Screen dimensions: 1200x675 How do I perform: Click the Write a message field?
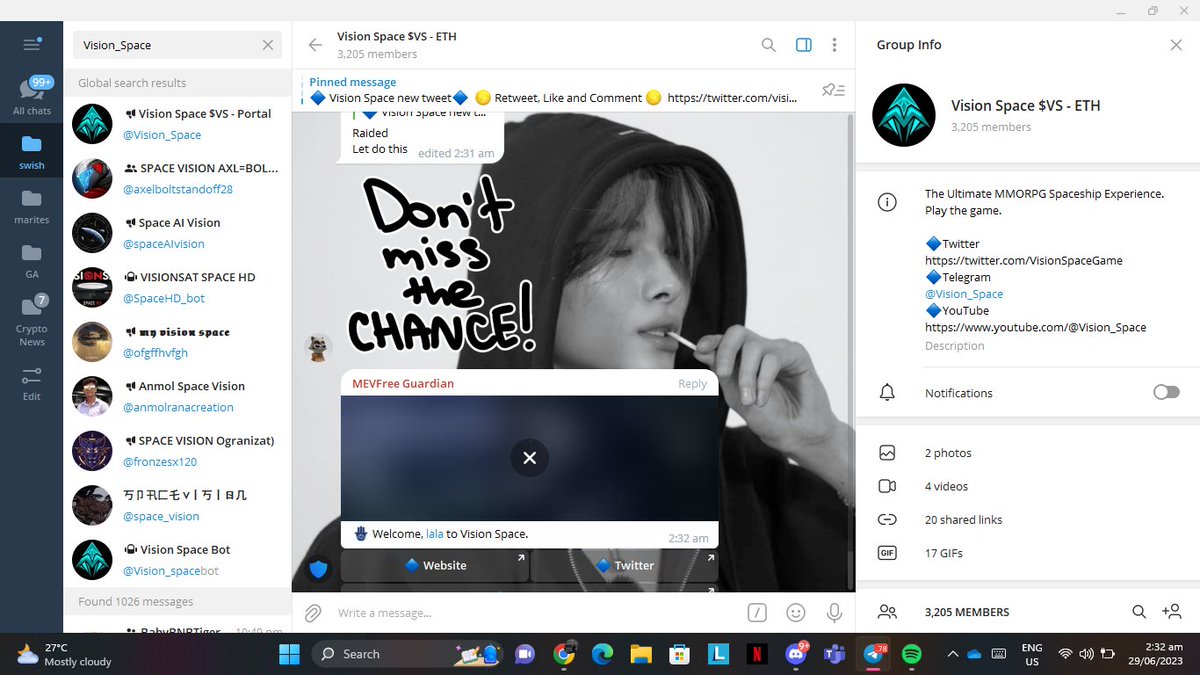pos(535,613)
